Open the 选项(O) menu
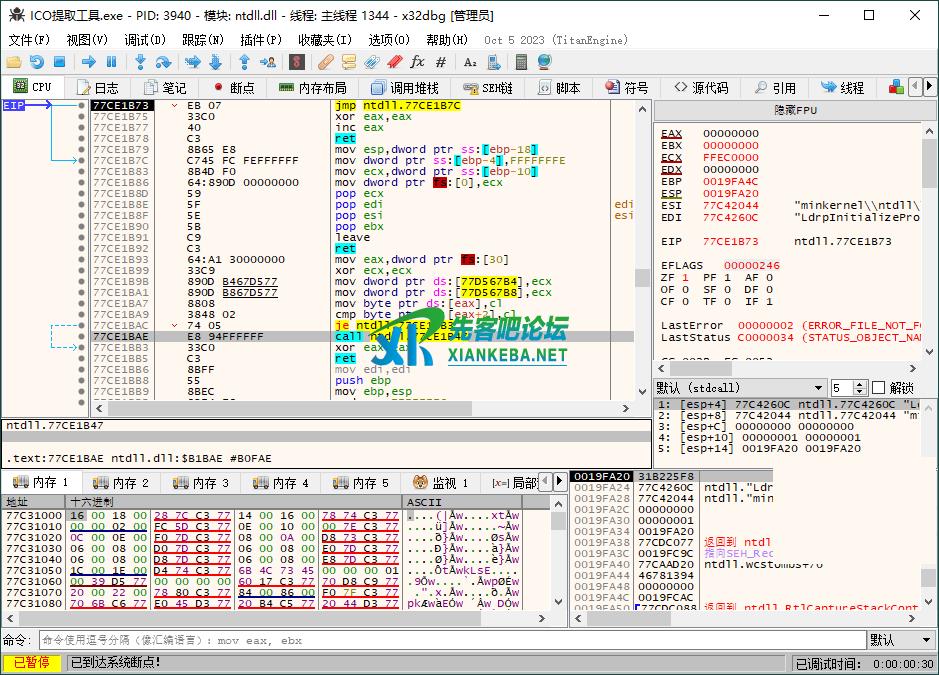Screen dimensions: 939x675 pyautogui.click(x=389, y=40)
